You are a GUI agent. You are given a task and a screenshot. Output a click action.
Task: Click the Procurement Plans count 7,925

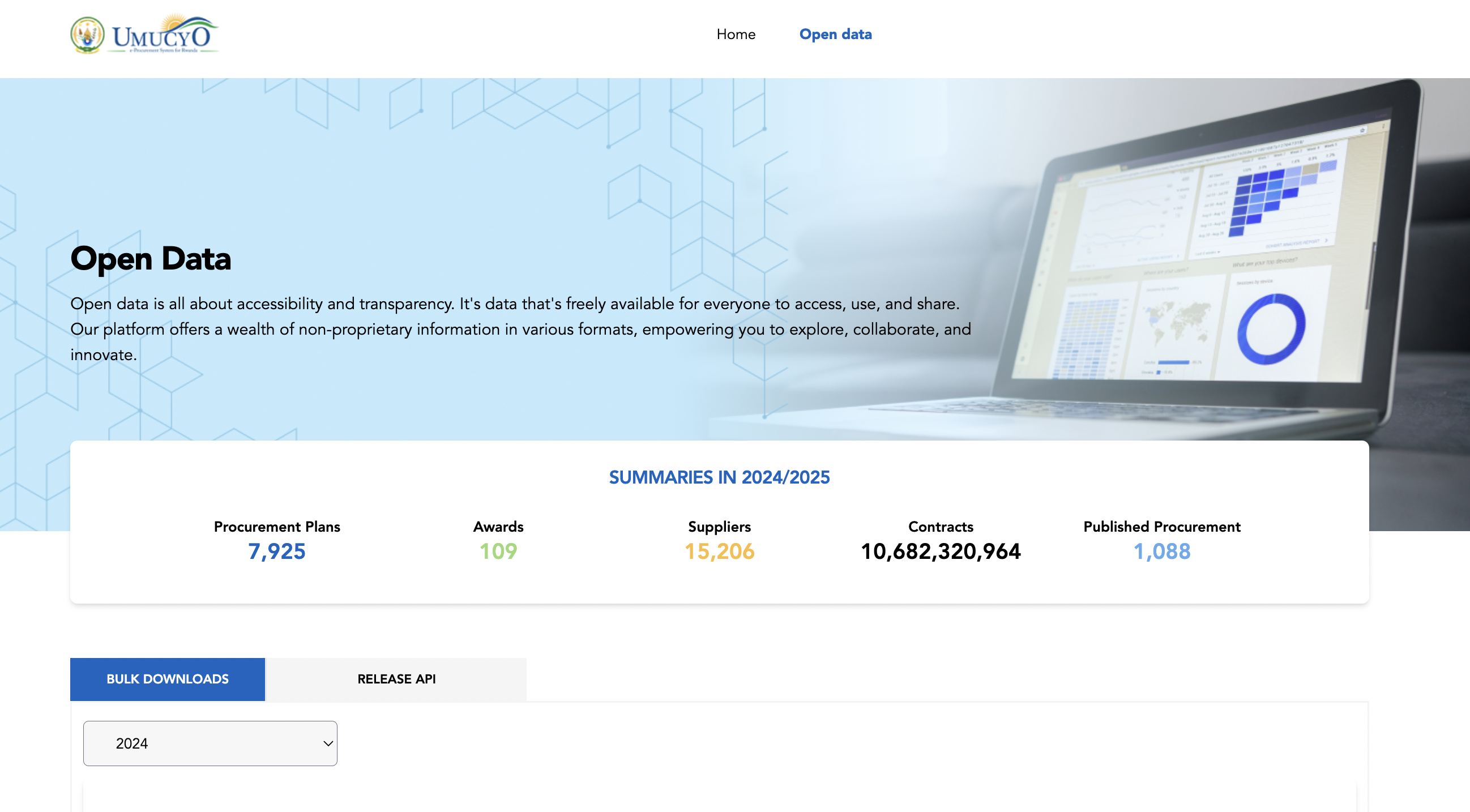click(277, 550)
